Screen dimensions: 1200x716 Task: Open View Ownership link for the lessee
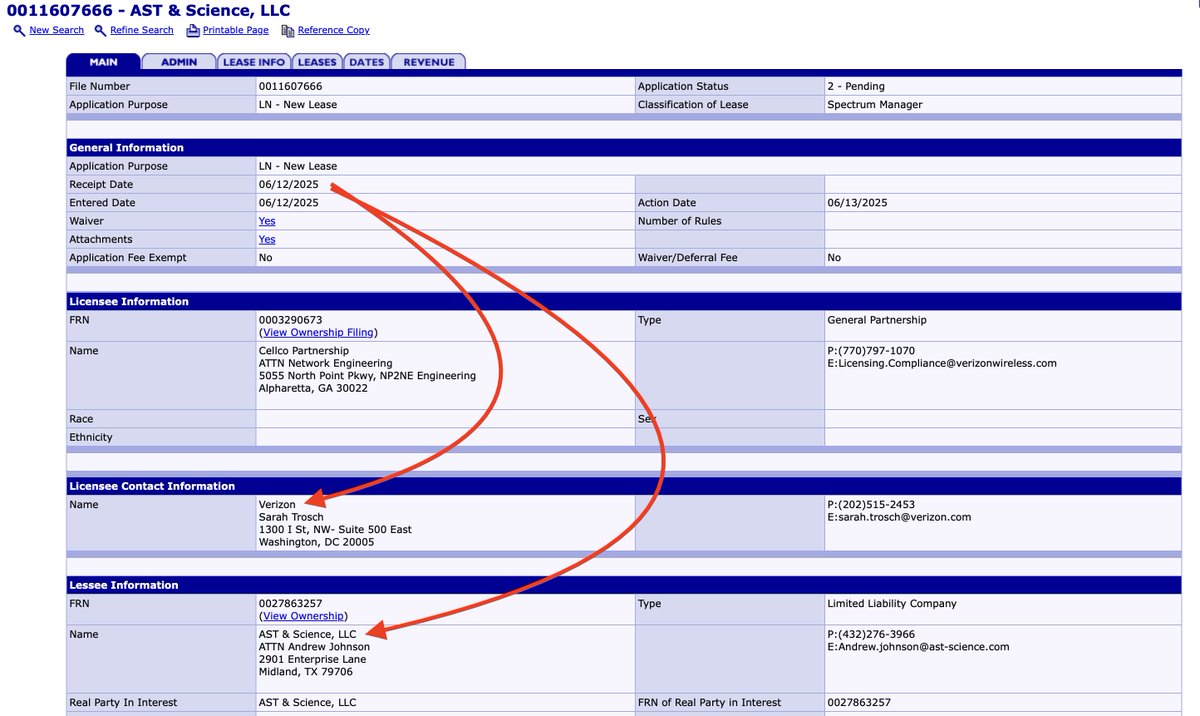point(303,616)
